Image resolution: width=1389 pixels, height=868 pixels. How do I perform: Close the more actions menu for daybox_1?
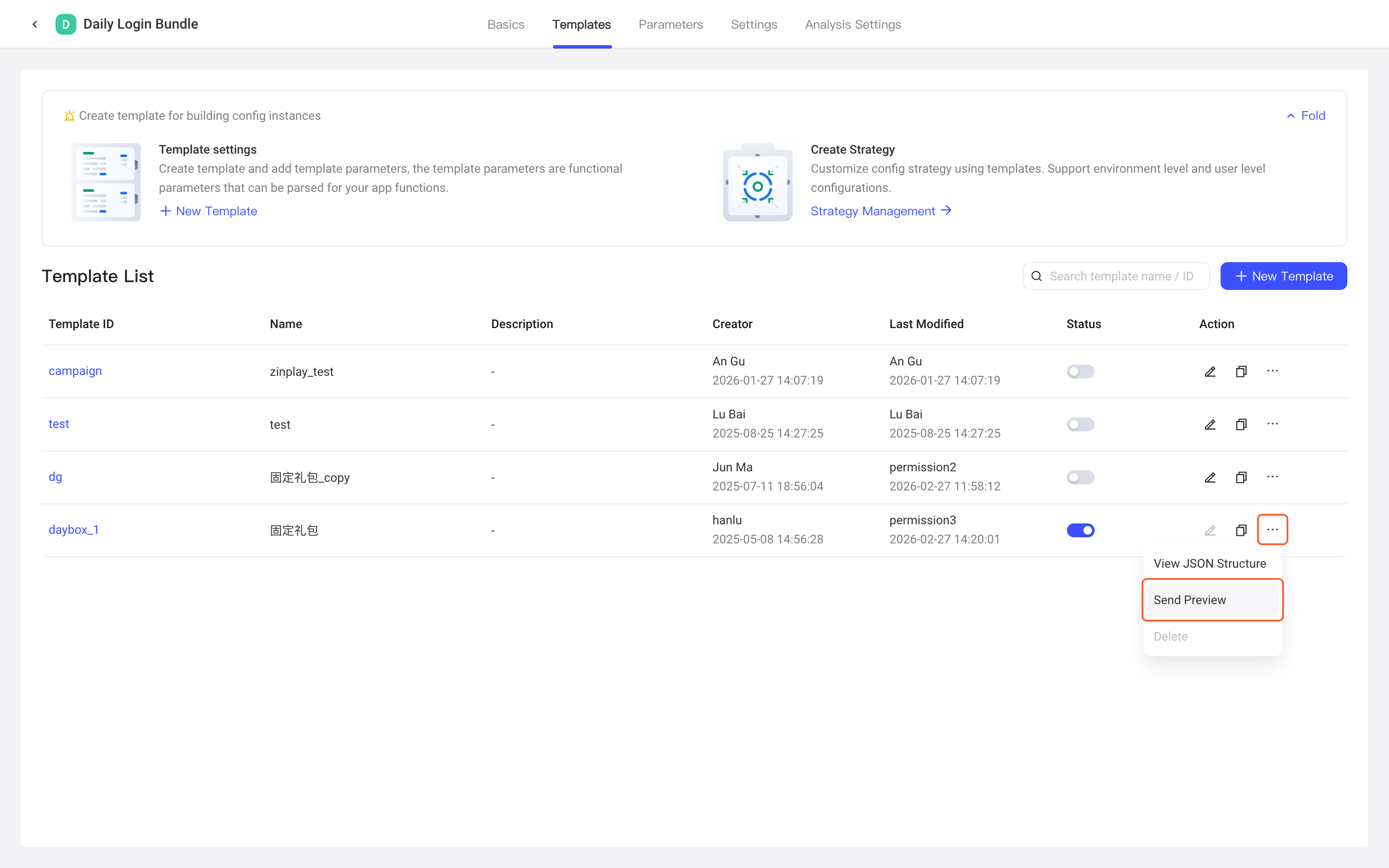pos(1273,529)
